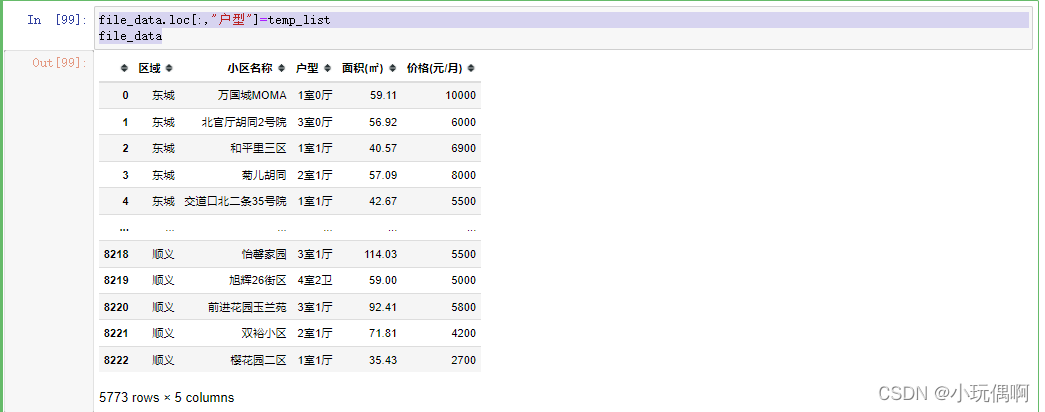Click 户型 value 3室0厅

point(315,122)
